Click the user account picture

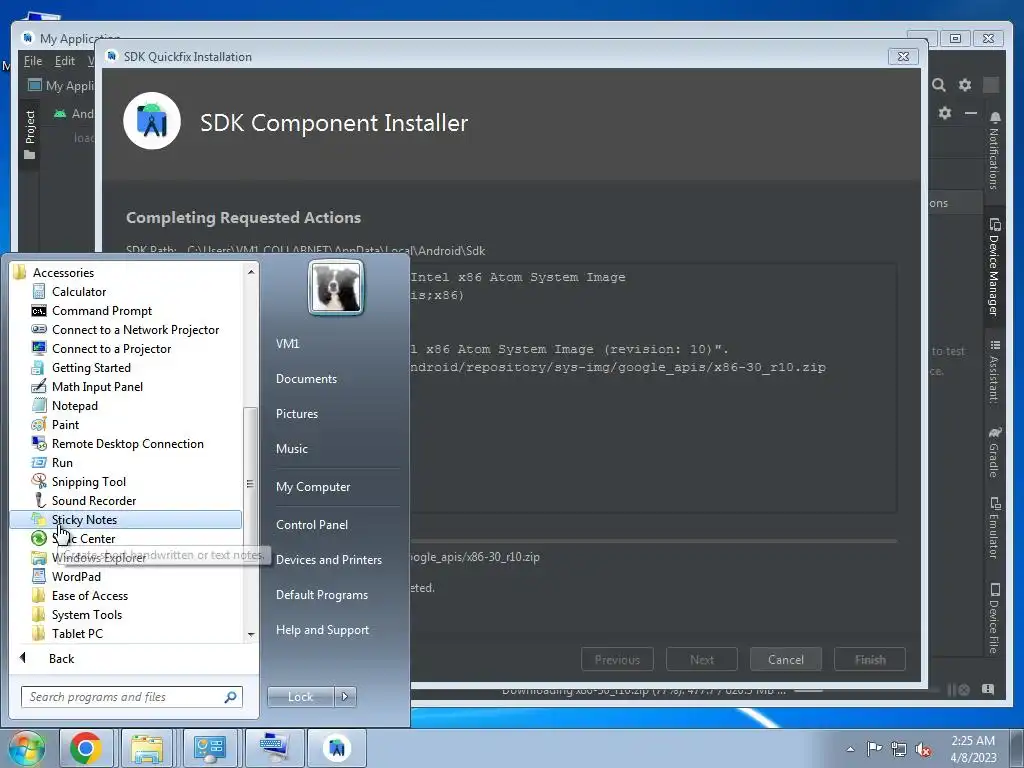click(336, 287)
